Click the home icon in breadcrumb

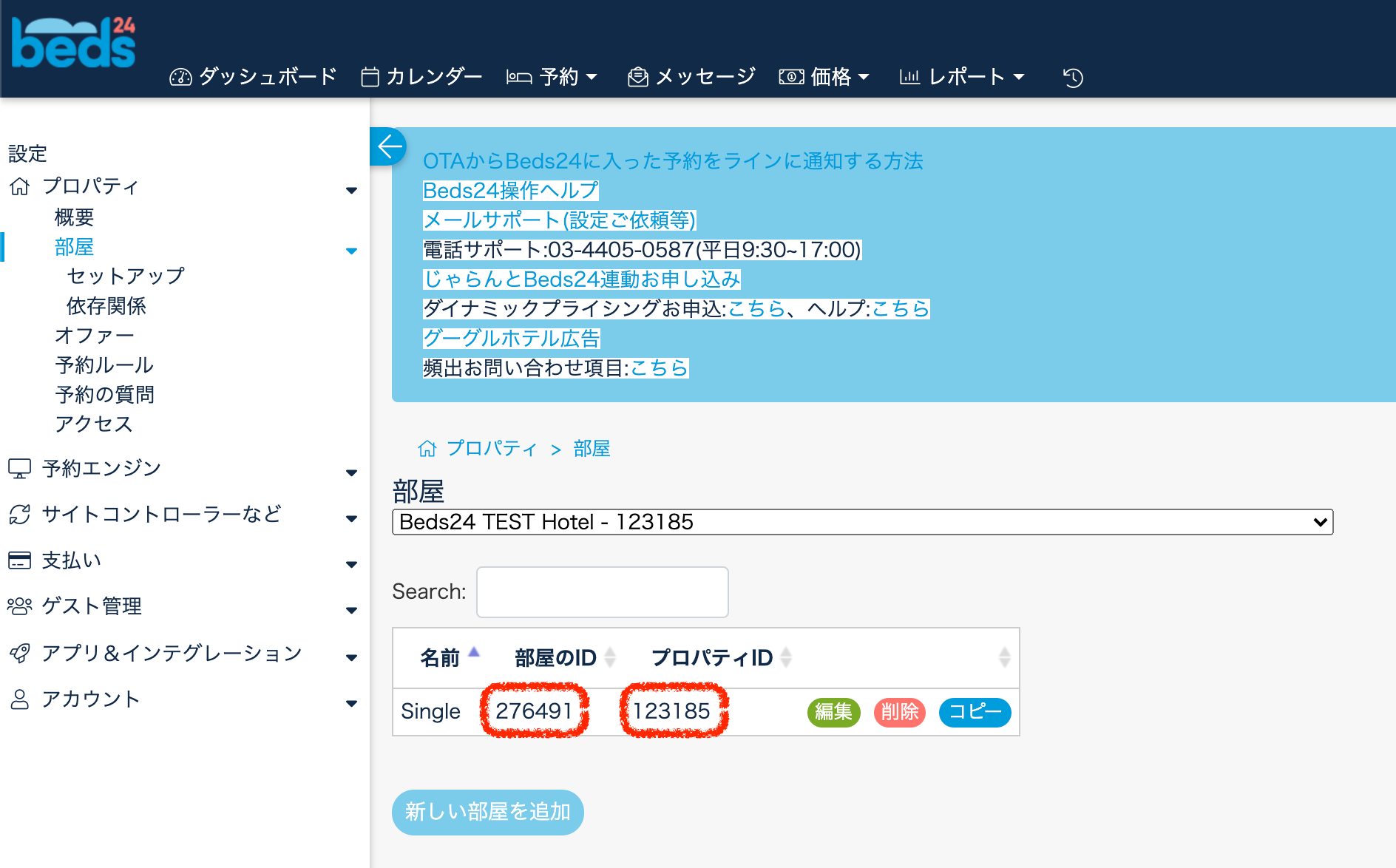pyautogui.click(x=427, y=449)
